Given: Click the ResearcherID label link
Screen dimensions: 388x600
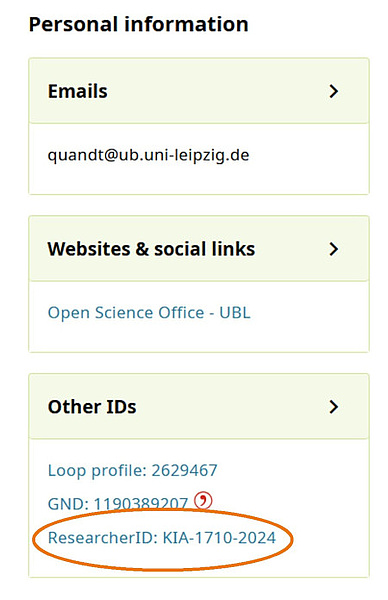Looking at the screenshot, I should click(x=103, y=538).
